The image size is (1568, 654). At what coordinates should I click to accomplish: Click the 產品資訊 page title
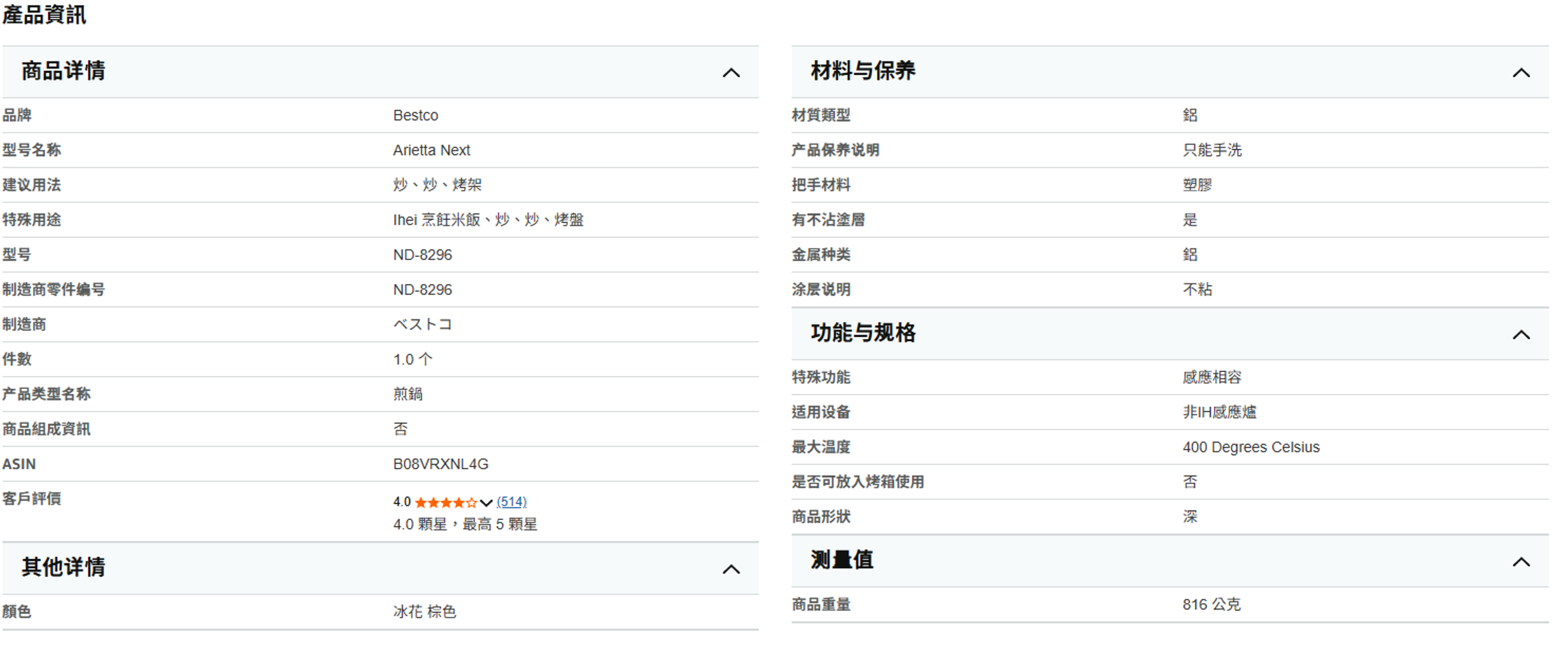coord(44,15)
